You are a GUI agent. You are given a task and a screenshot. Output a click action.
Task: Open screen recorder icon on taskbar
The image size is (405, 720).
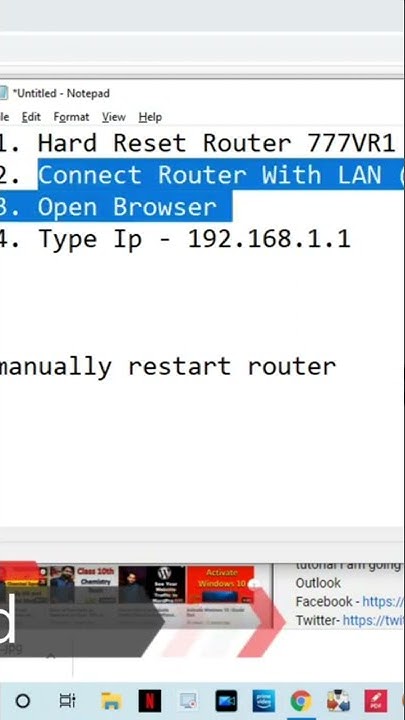(188, 702)
